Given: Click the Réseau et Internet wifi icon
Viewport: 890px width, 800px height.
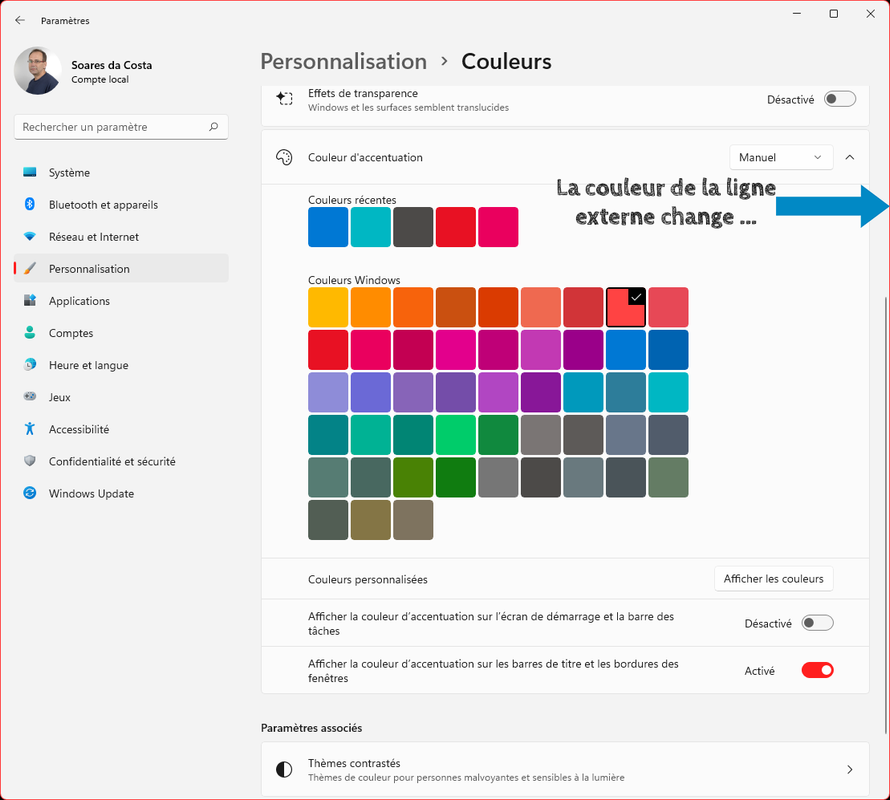Looking at the screenshot, I should point(30,236).
